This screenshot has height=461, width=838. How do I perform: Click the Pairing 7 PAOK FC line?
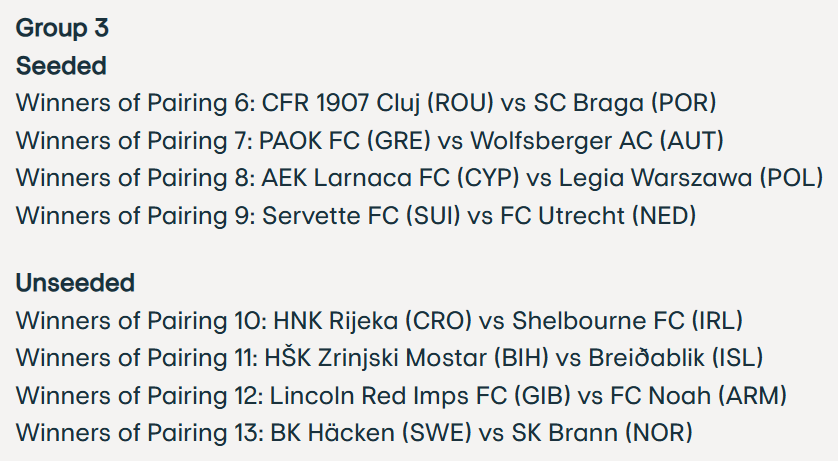[x=370, y=141]
